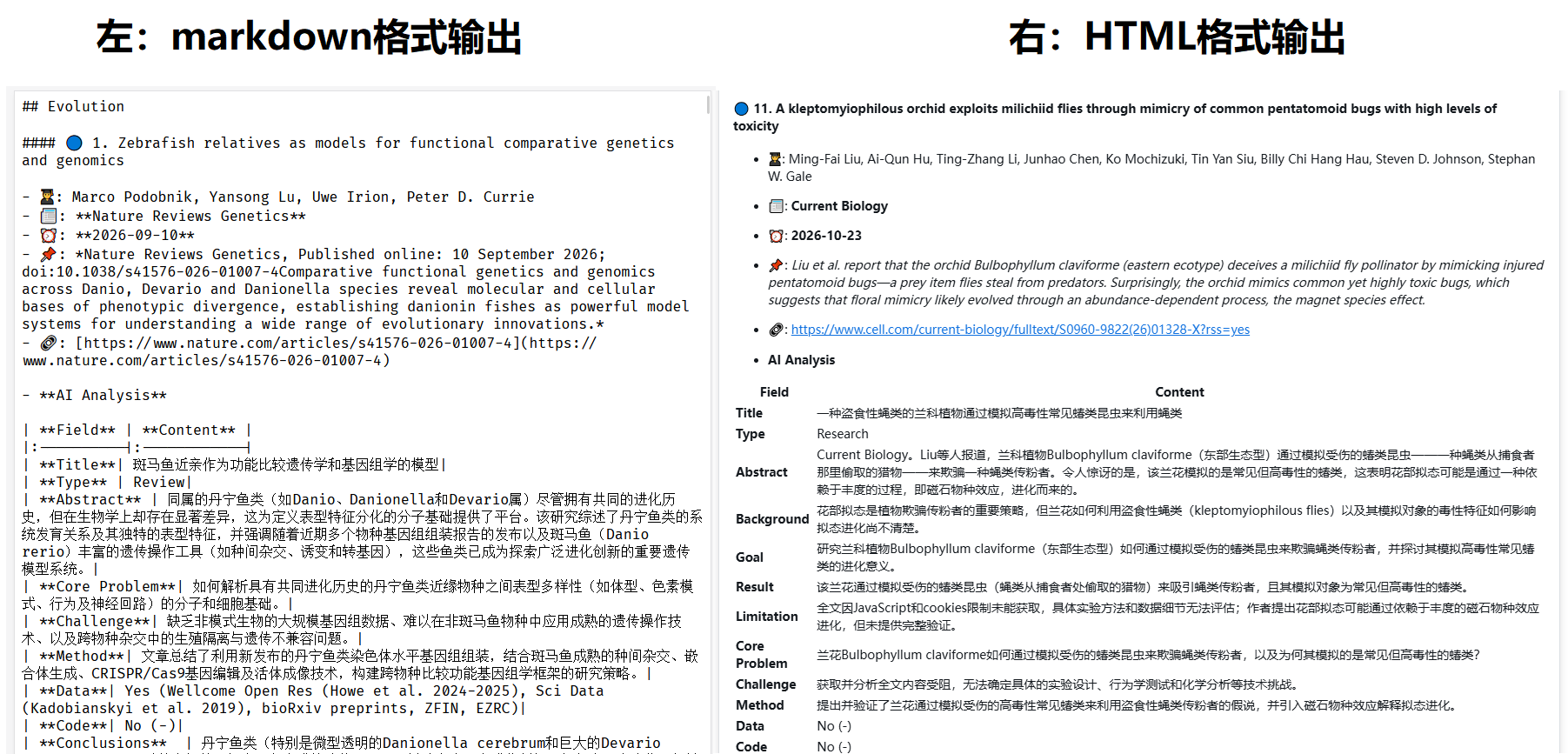
Task: Click the blue circle before the orchid title
Action: pyautogui.click(x=741, y=109)
